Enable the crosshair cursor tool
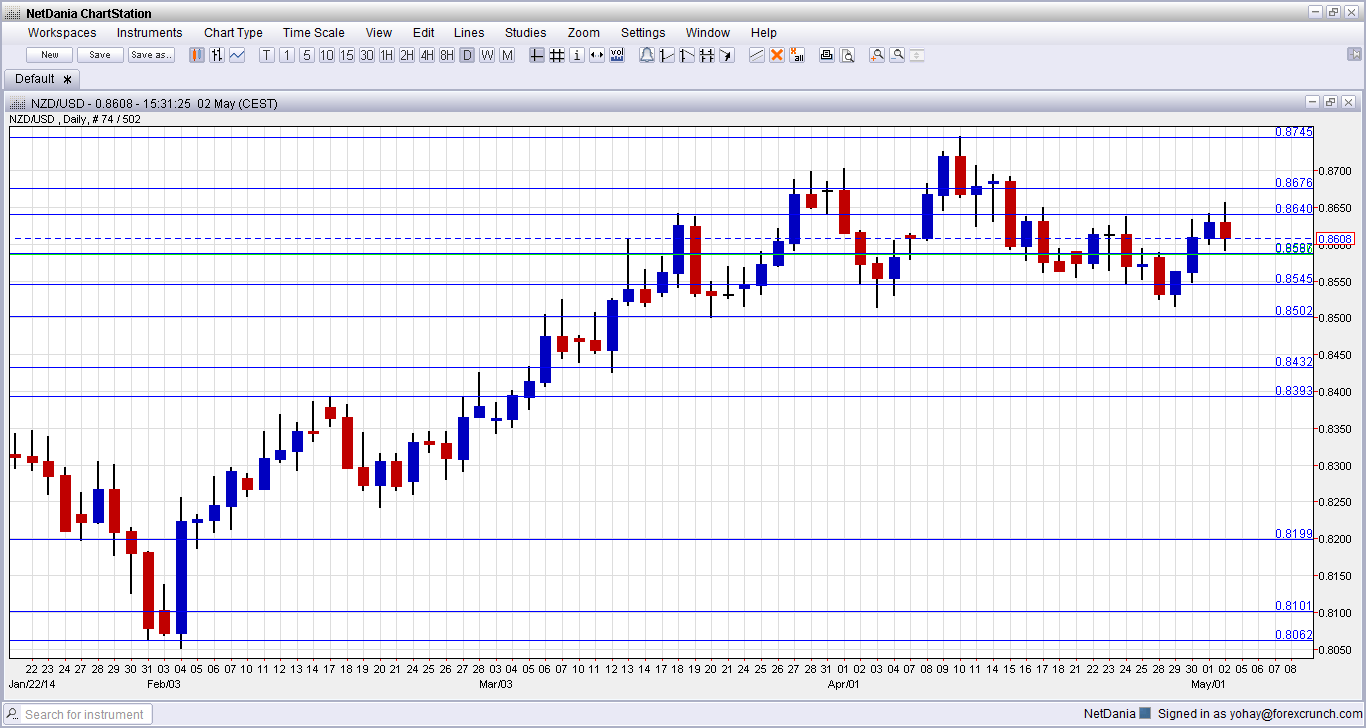Viewport: 1366px width, 728px height. [x=537, y=55]
